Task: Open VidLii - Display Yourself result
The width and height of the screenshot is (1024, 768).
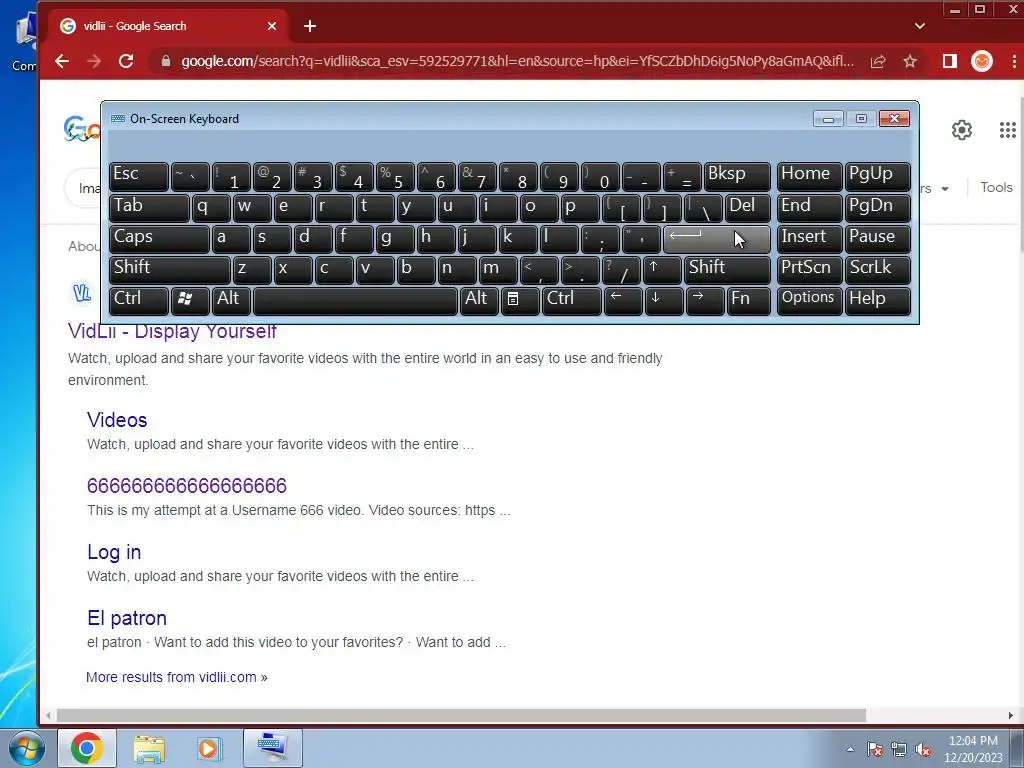Action: [x=172, y=331]
